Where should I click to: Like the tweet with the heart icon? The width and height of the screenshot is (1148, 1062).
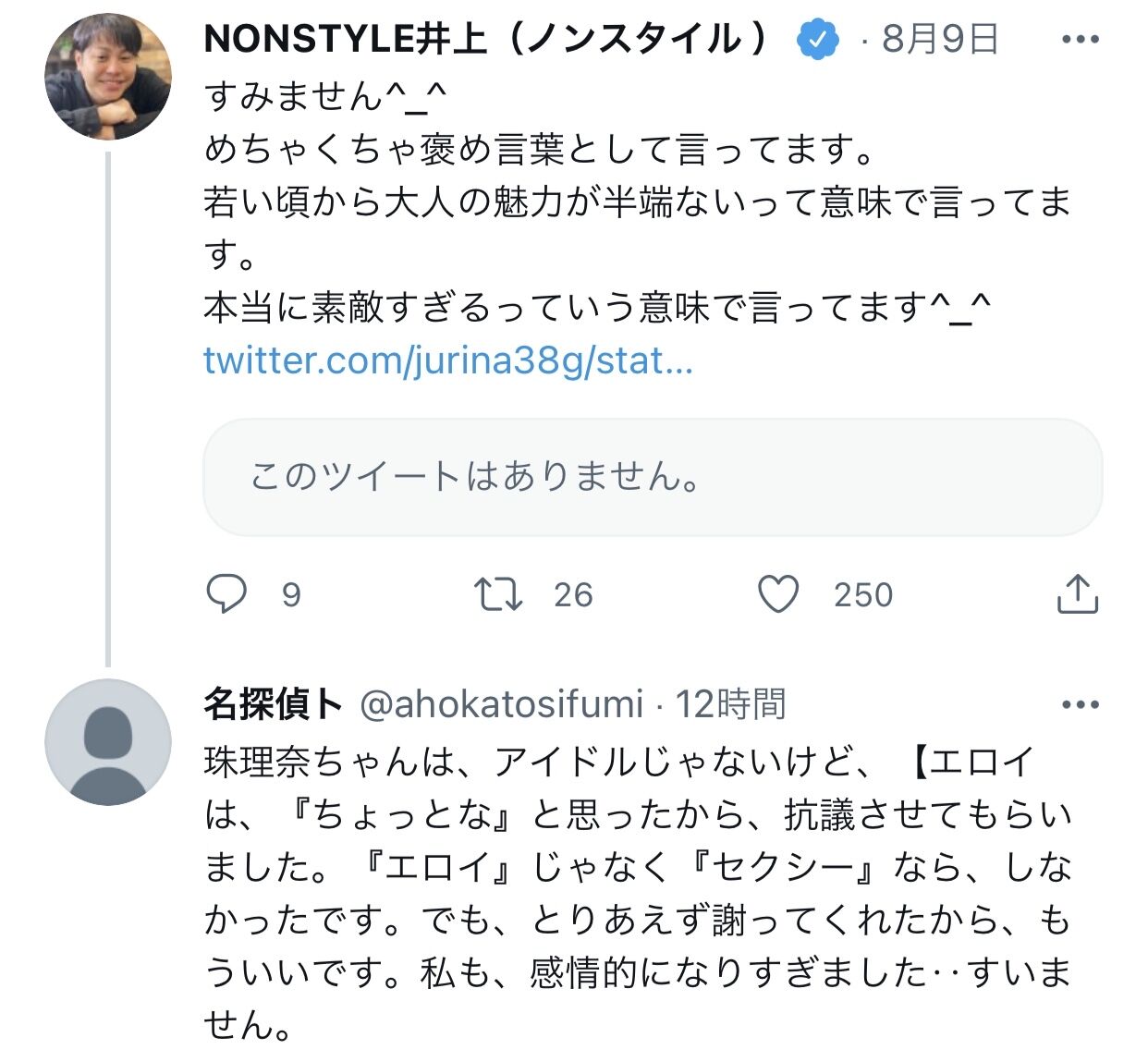(x=778, y=594)
